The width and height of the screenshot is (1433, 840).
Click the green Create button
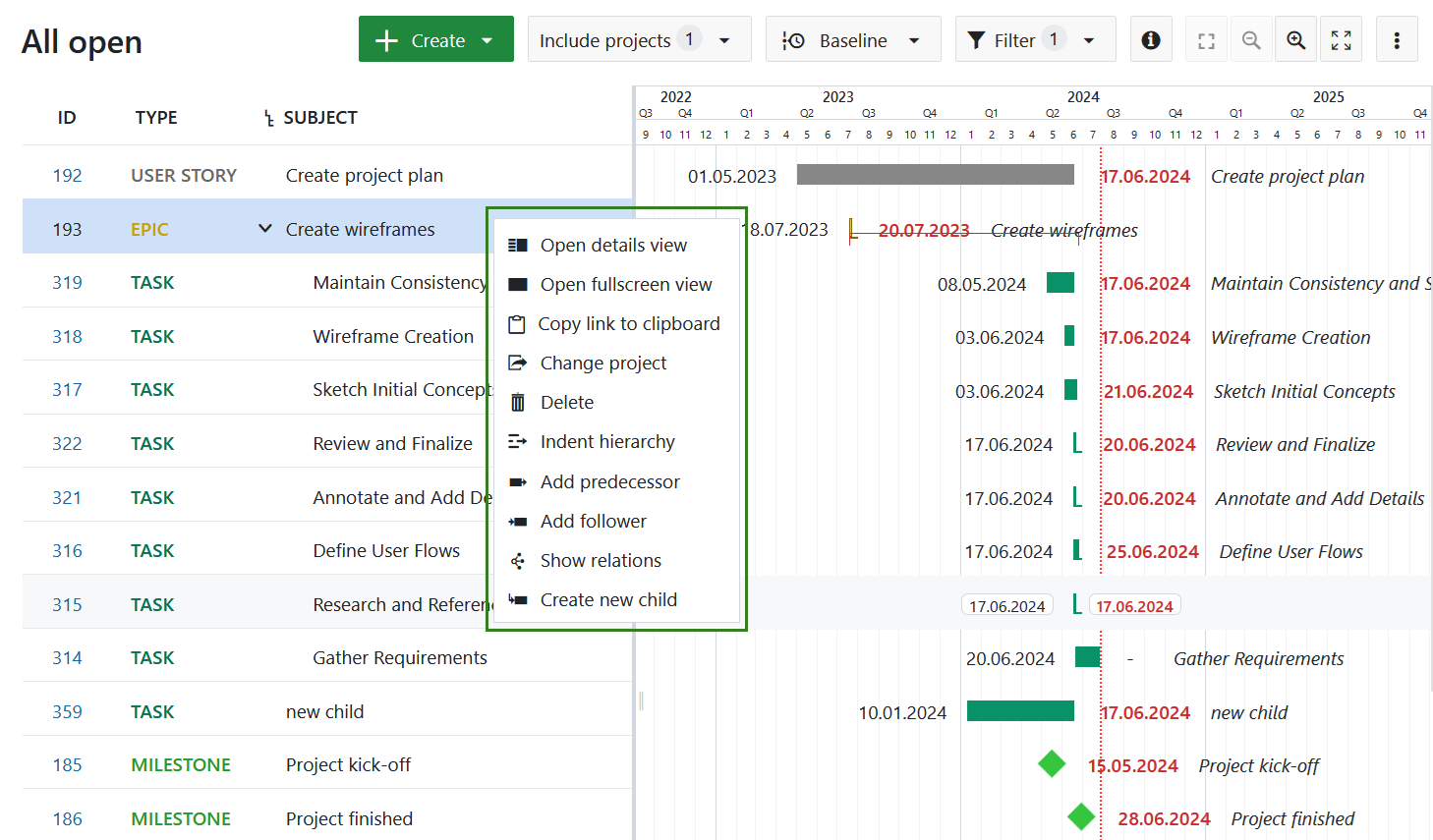425,39
